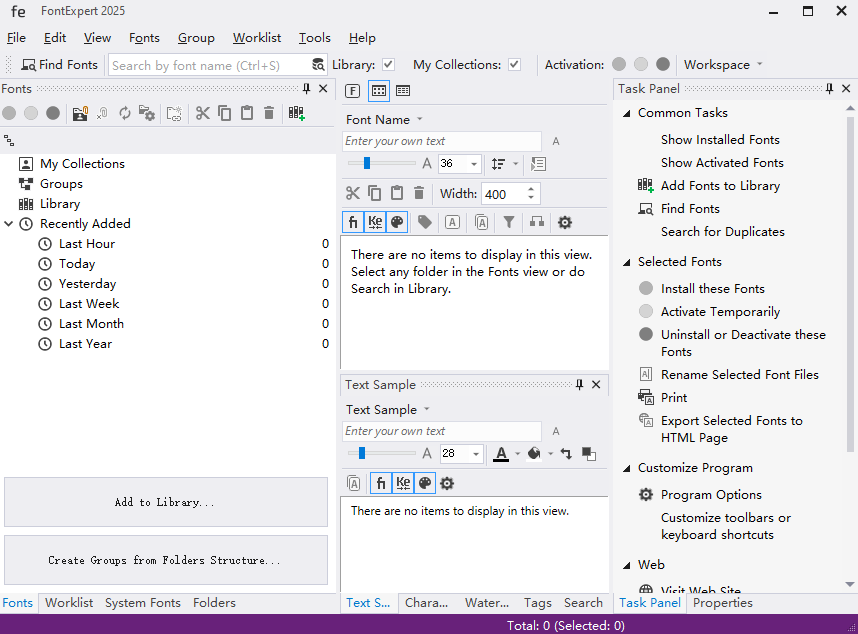Image resolution: width=858 pixels, height=634 pixels.
Task: Switch to single font view icon (F)
Action: click(x=352, y=91)
